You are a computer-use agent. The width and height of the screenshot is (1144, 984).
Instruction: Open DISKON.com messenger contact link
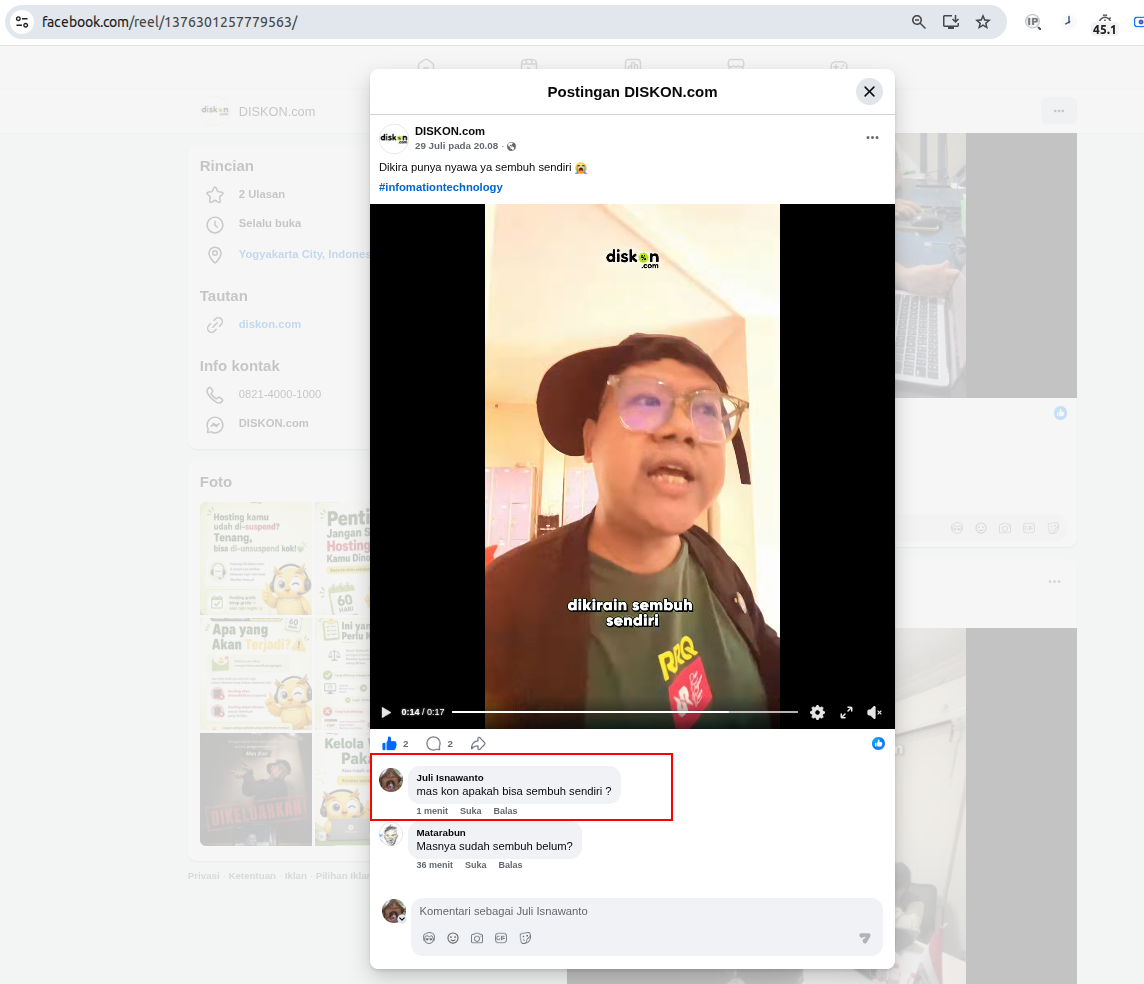coord(274,423)
